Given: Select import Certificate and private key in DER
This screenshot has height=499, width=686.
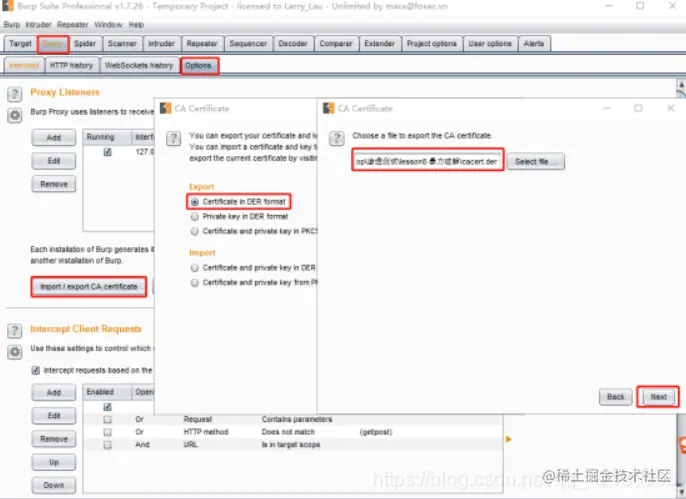Looking at the screenshot, I should 195,268.
